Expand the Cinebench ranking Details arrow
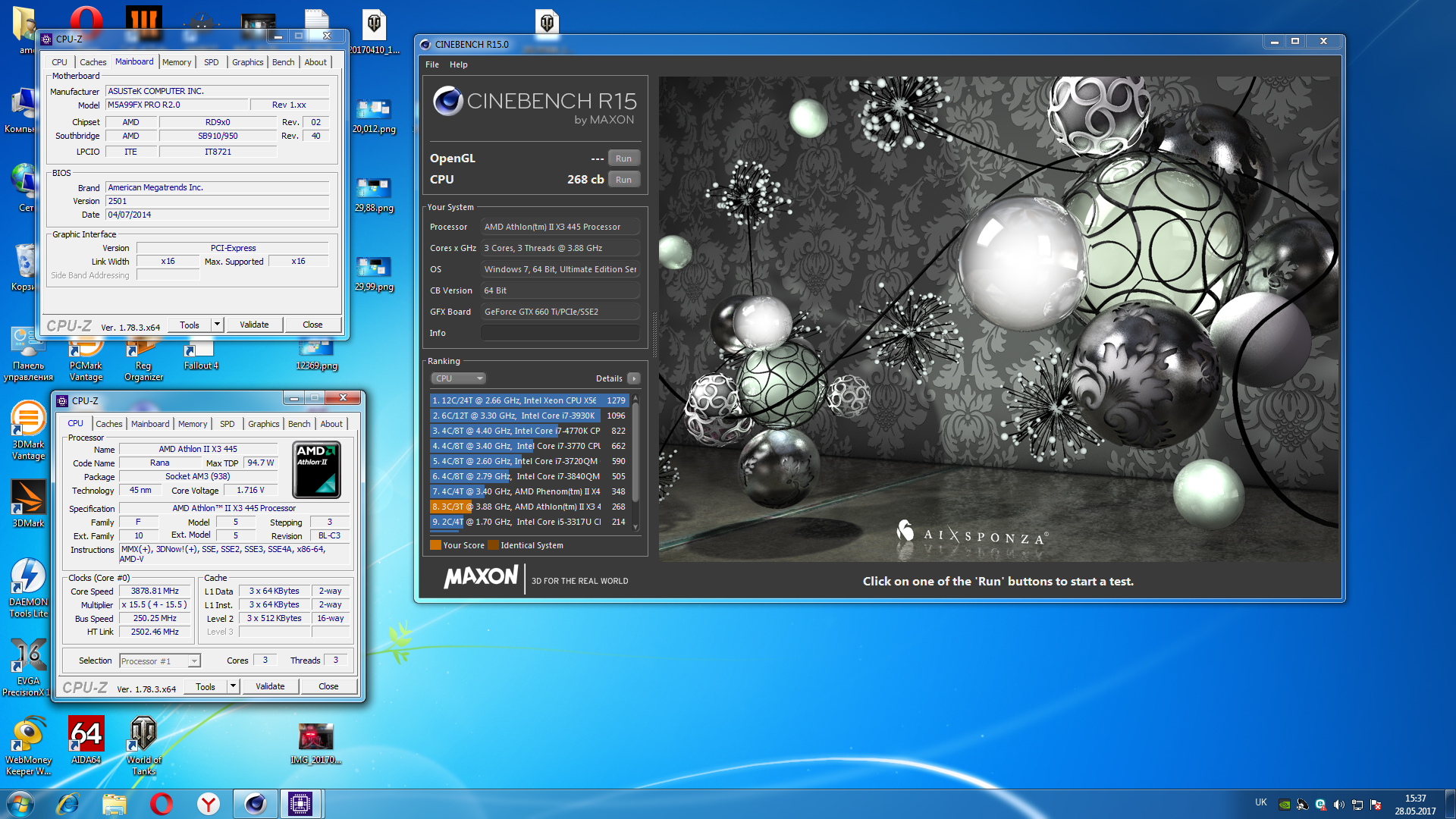Viewport: 1456px width, 819px height. click(x=634, y=378)
